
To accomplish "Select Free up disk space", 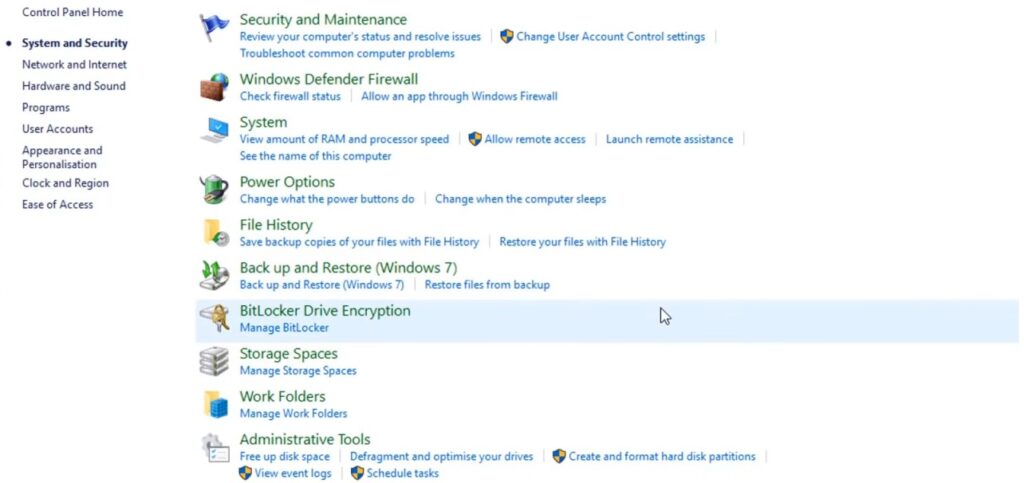I will [285, 456].
